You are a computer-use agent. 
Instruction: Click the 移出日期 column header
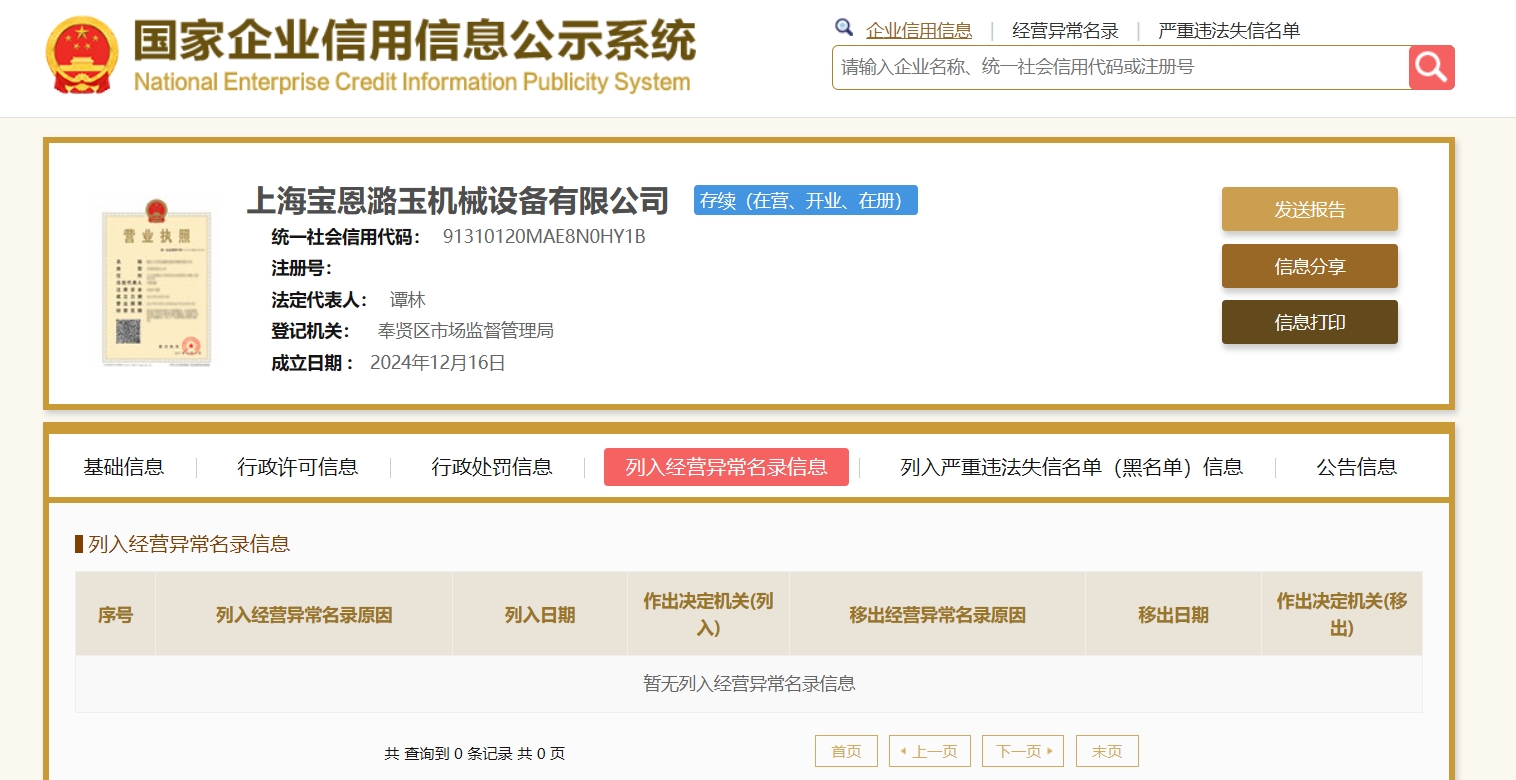pyautogui.click(x=1173, y=615)
